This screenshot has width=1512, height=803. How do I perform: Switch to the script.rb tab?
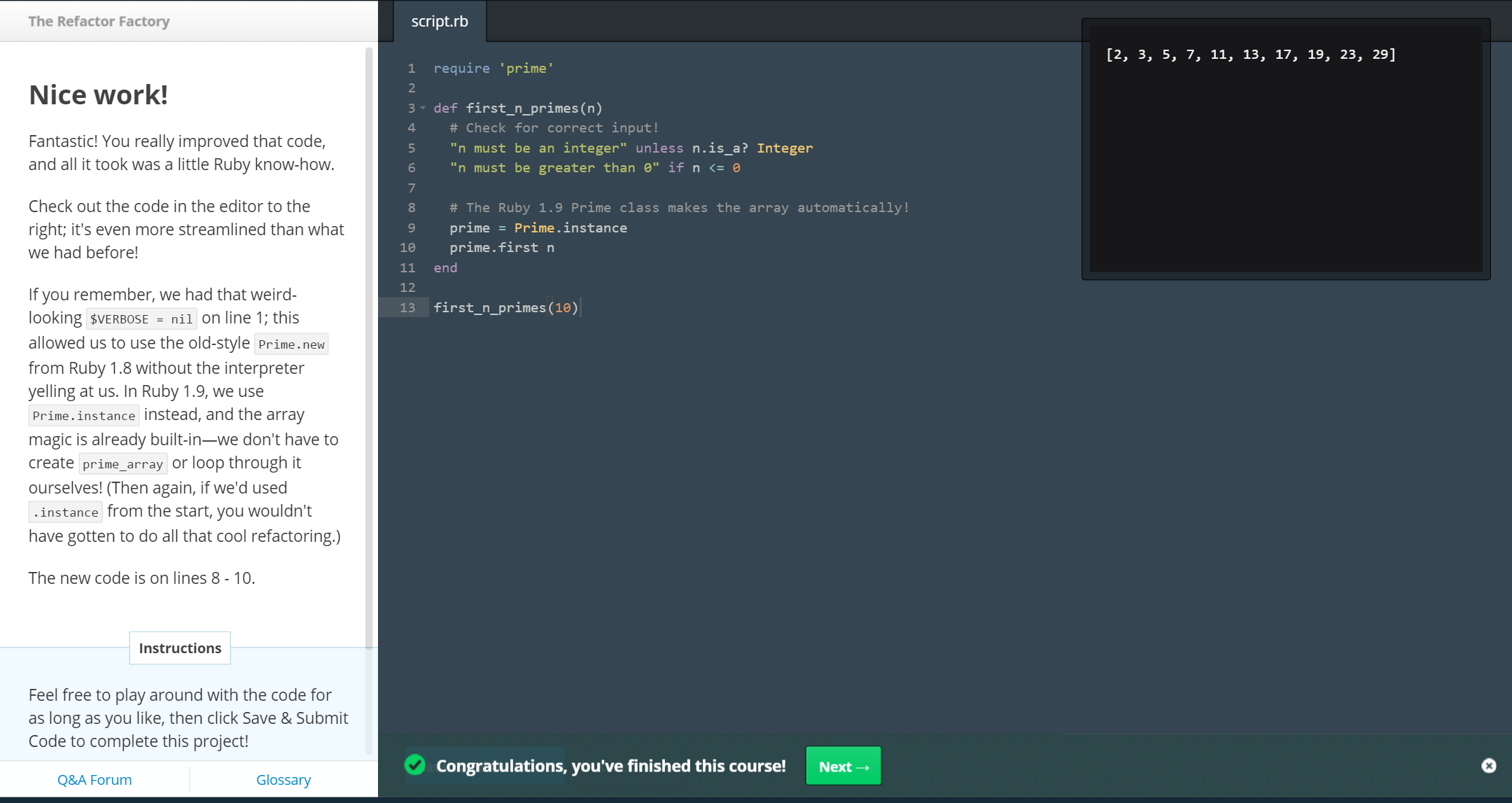coord(440,21)
